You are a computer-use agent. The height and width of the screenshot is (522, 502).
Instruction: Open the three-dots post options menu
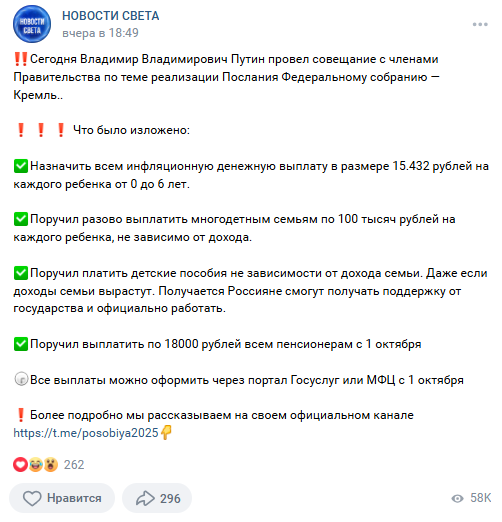pos(480,24)
